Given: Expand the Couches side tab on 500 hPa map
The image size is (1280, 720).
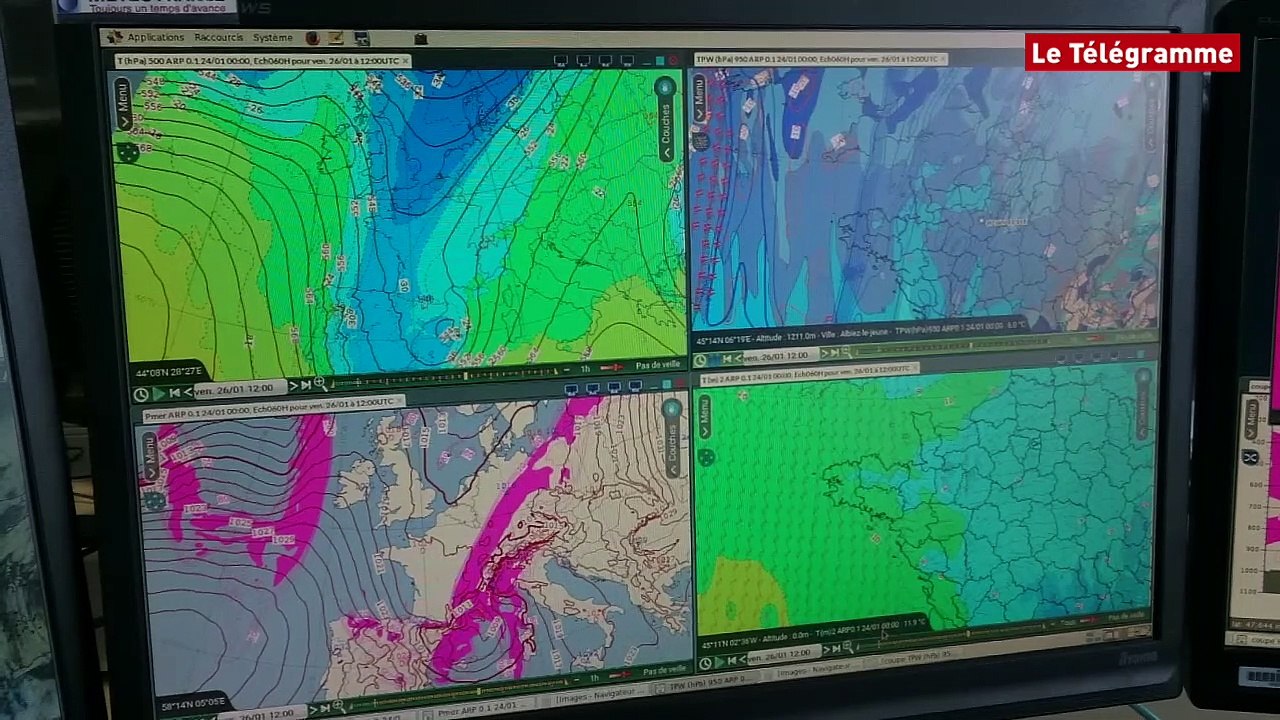Looking at the screenshot, I should 665,128.
